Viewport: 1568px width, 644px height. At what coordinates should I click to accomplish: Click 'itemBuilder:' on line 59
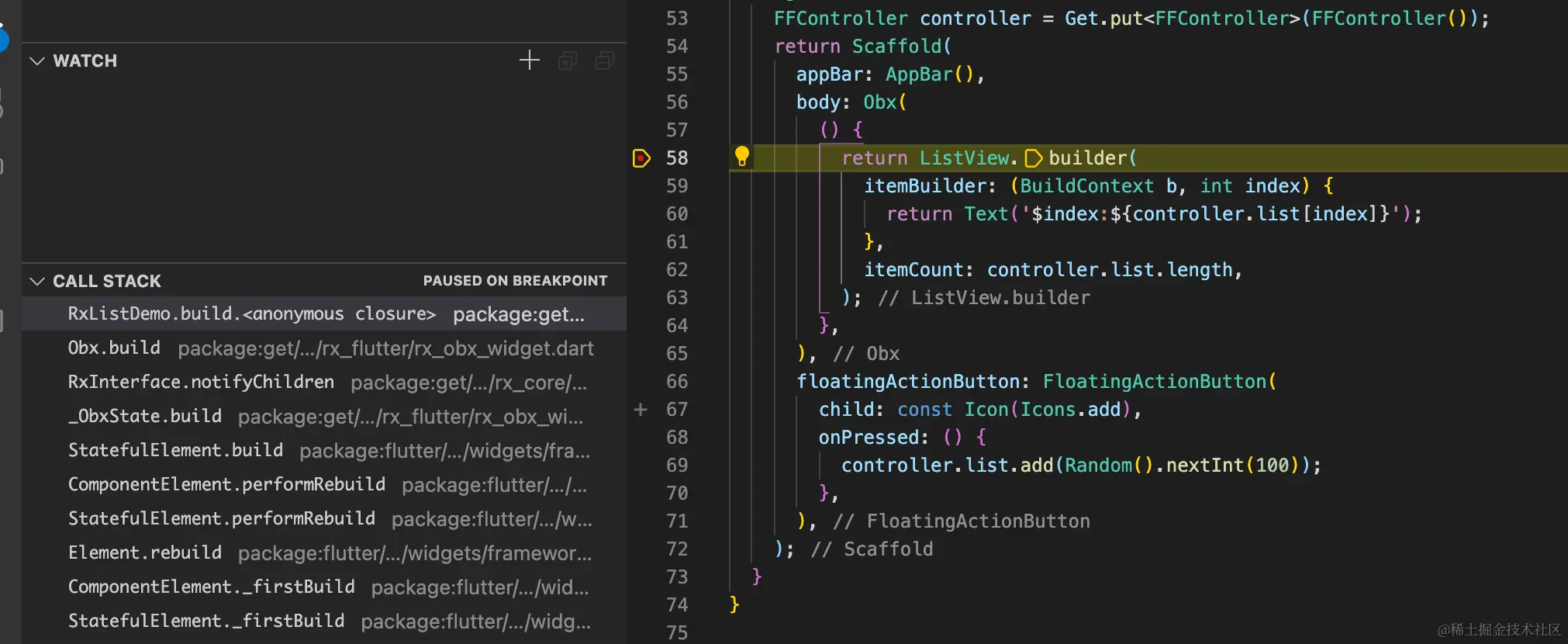pyautogui.click(x=930, y=186)
